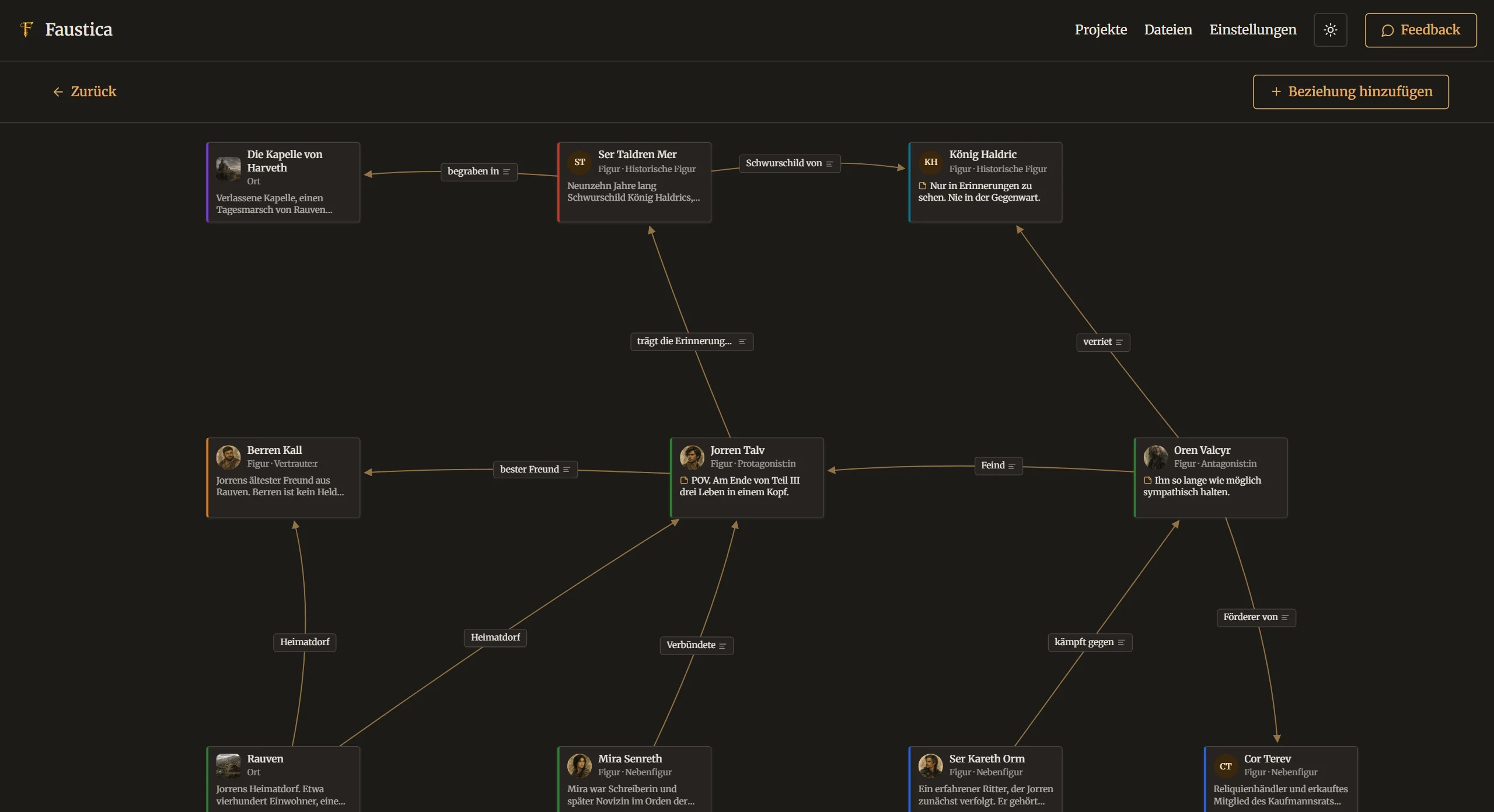Open the Projekte menu
The width and height of the screenshot is (1494, 812).
pos(1101,30)
